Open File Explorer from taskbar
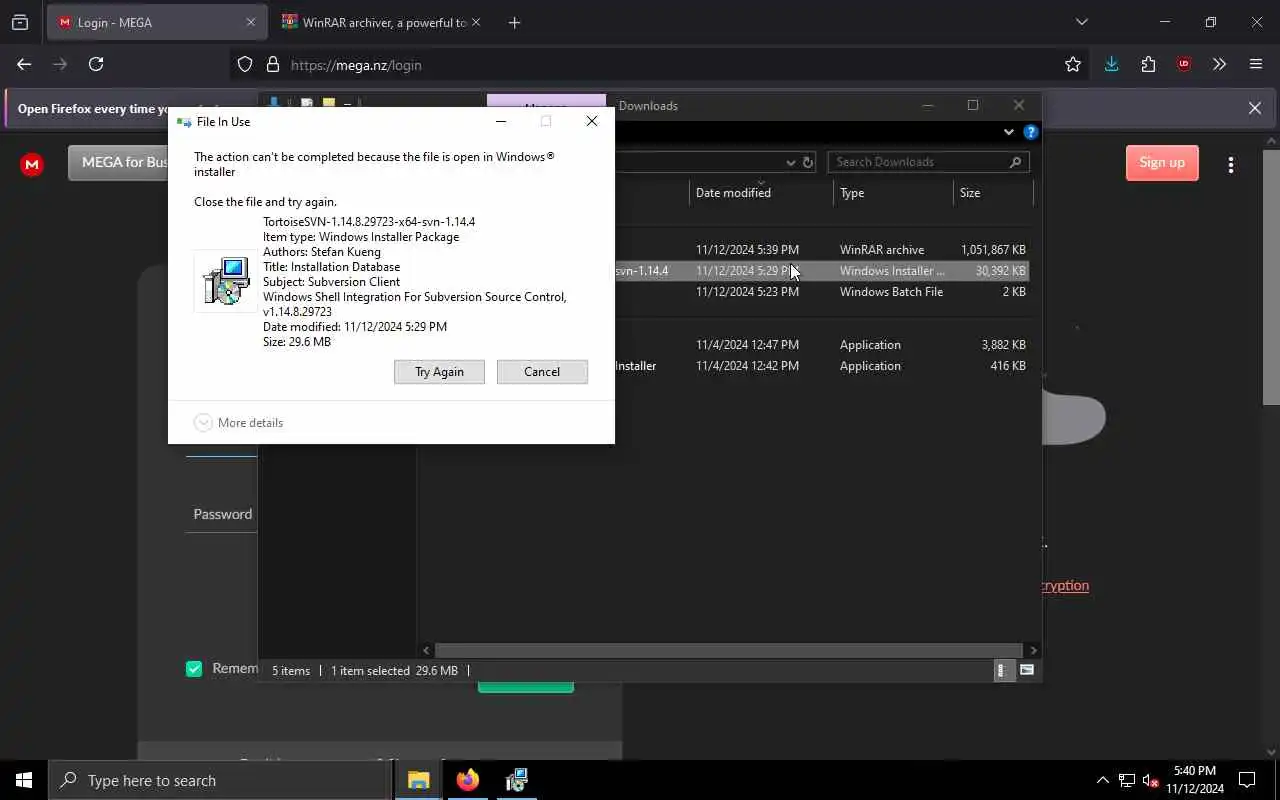This screenshot has height=800, width=1280. pyautogui.click(x=418, y=780)
